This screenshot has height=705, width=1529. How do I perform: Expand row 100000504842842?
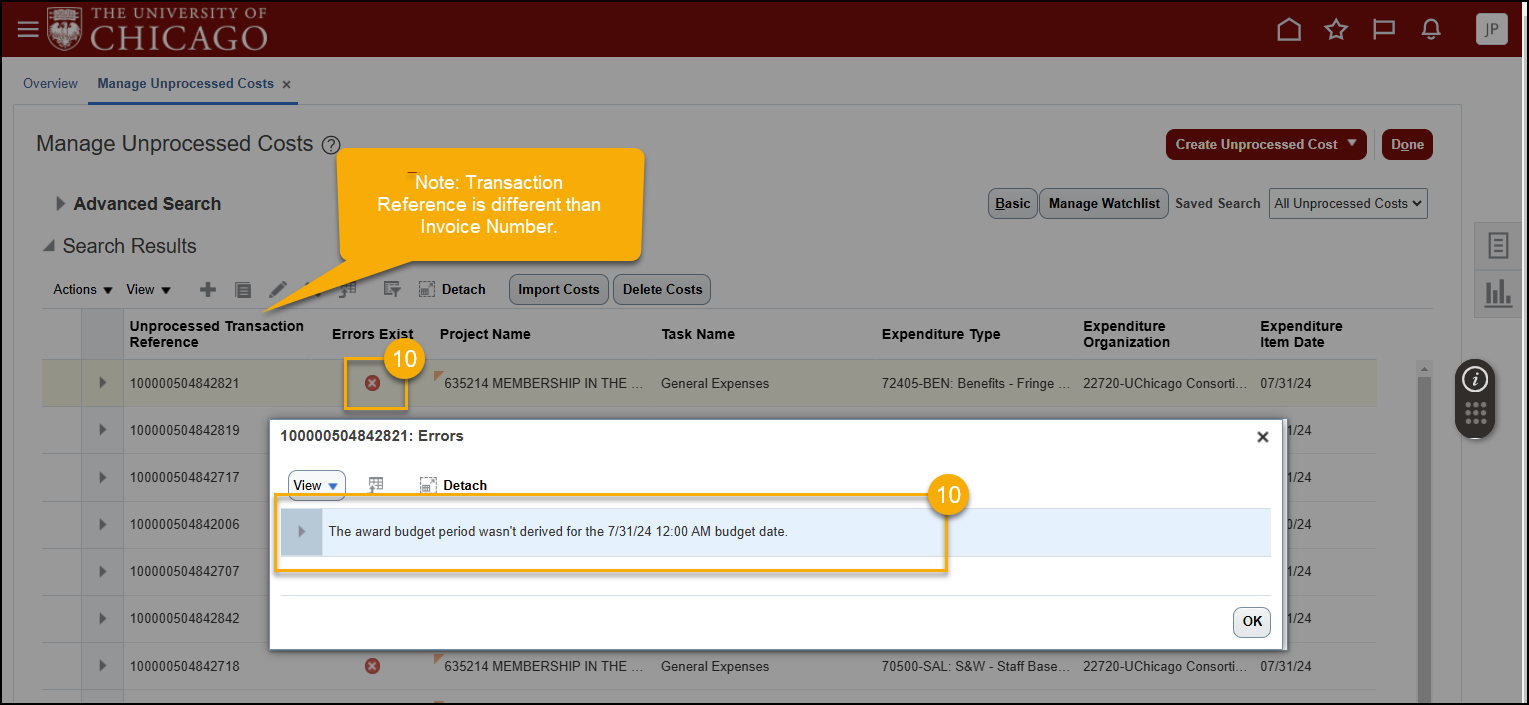coord(102,618)
